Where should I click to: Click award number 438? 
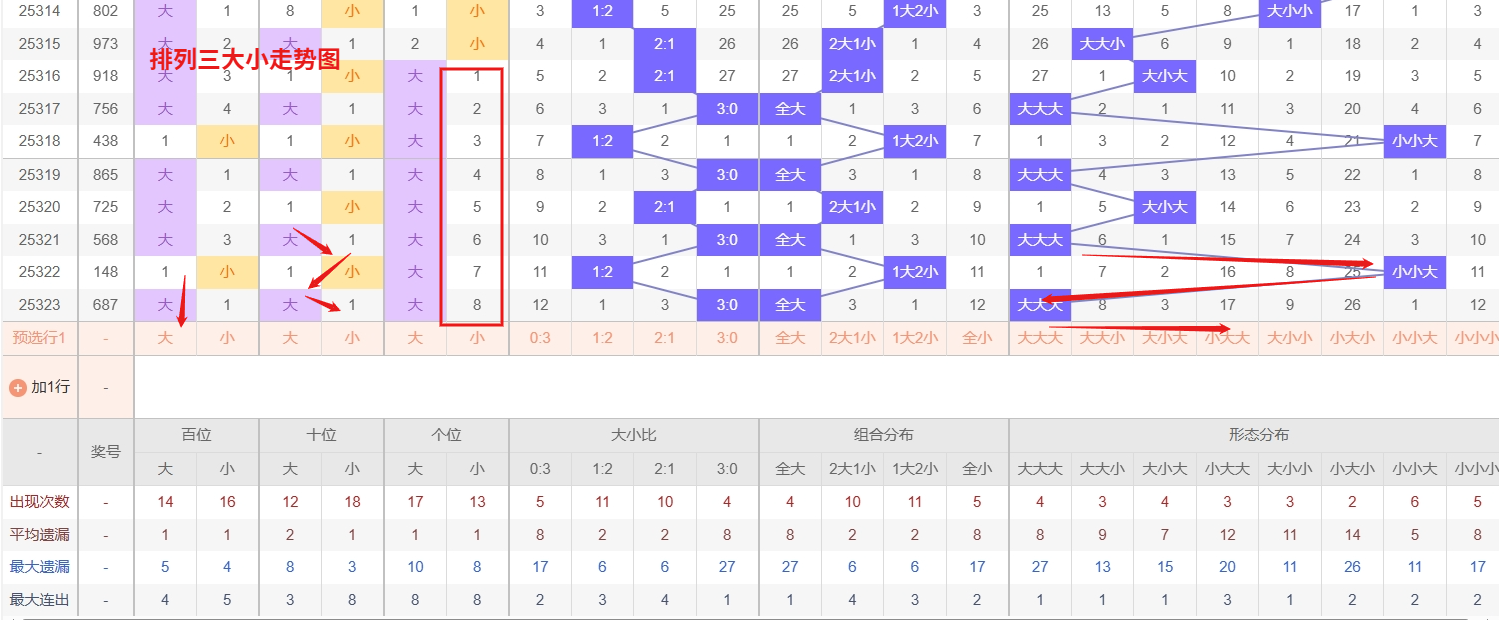pos(105,141)
